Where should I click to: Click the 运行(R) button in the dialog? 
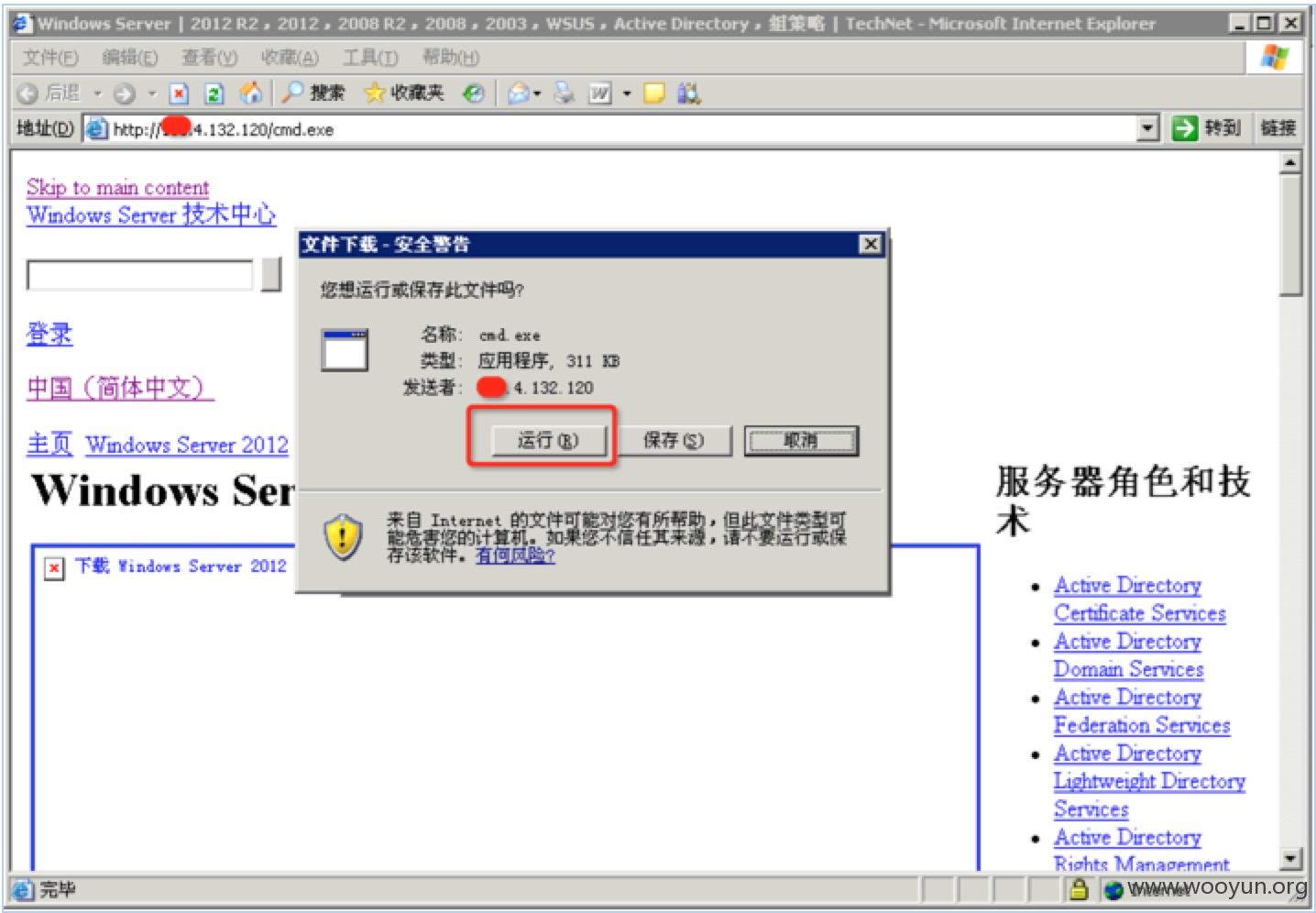[548, 441]
